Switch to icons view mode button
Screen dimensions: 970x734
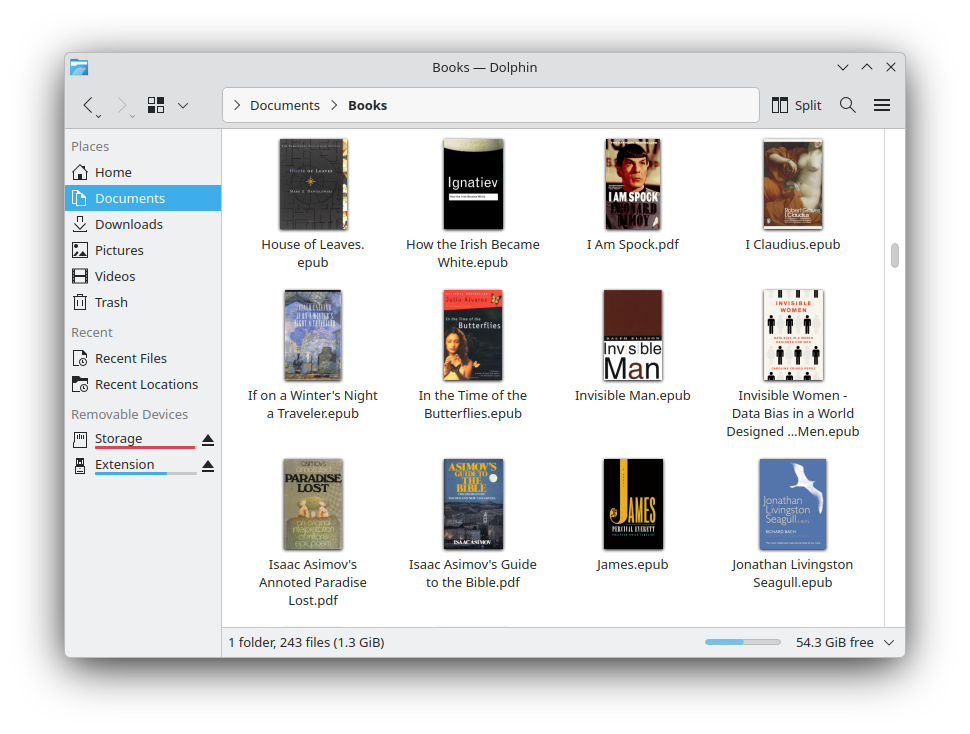pyautogui.click(x=156, y=105)
